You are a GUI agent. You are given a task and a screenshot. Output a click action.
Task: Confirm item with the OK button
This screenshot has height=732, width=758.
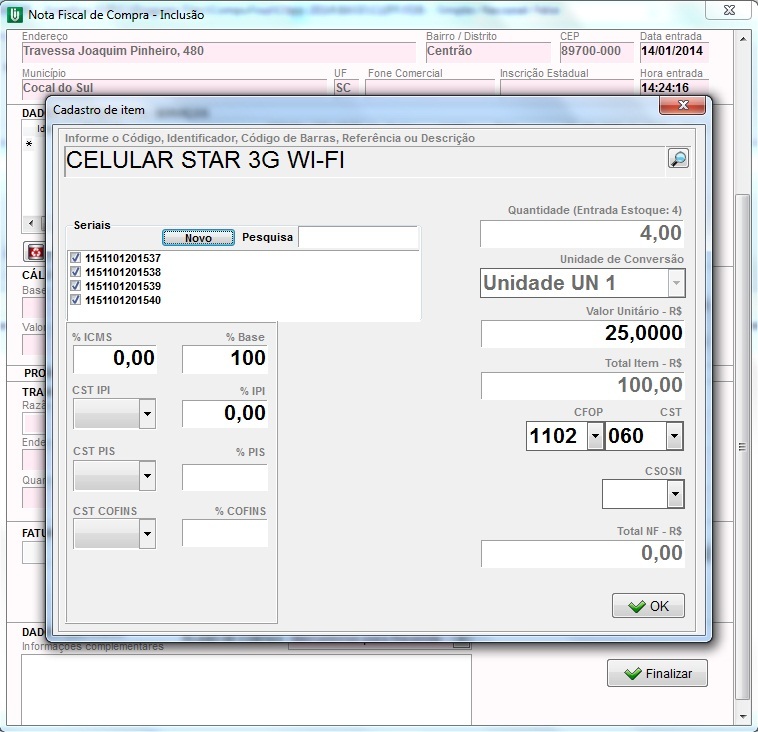coord(648,606)
